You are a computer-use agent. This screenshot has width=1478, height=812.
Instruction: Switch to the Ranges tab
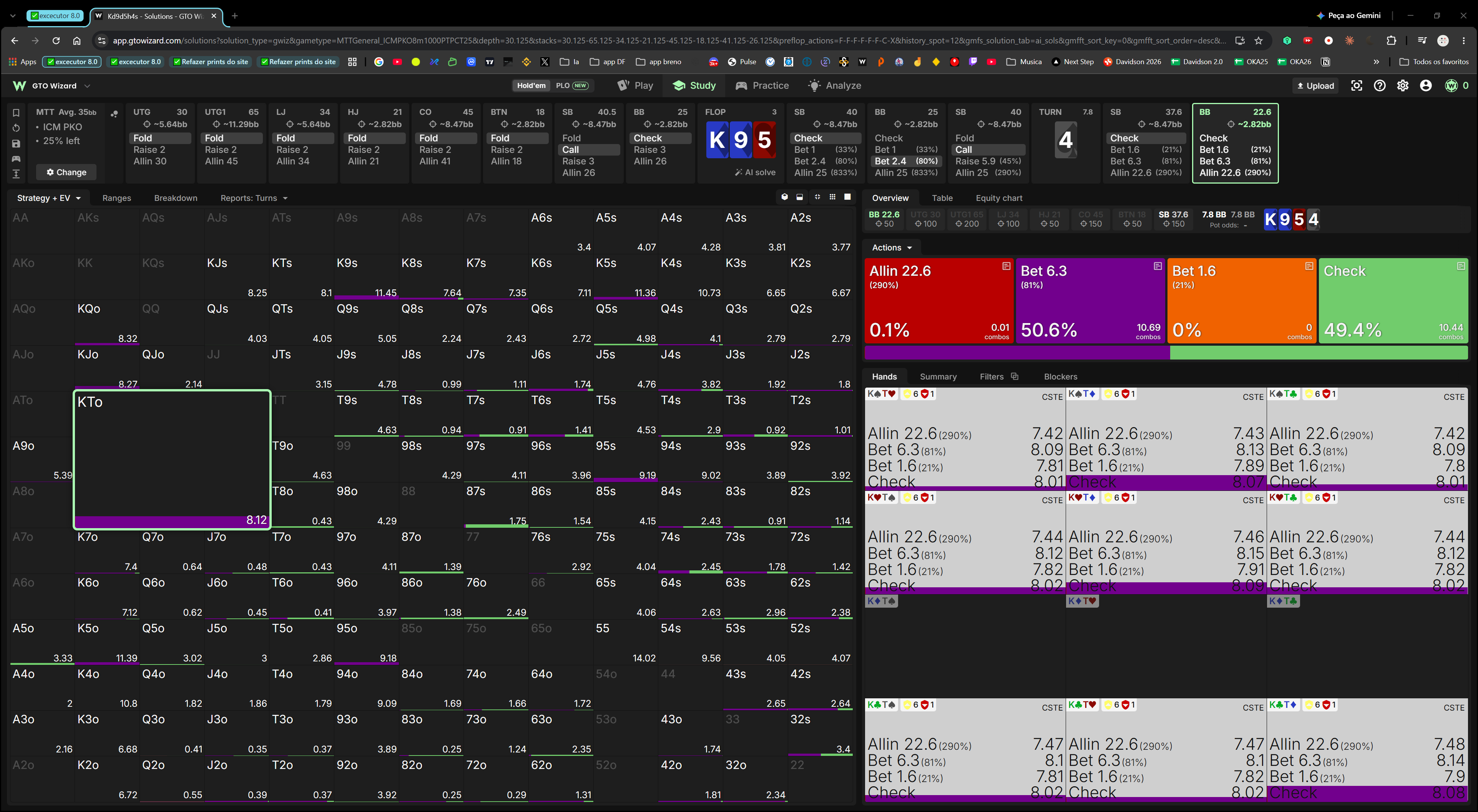[116, 198]
